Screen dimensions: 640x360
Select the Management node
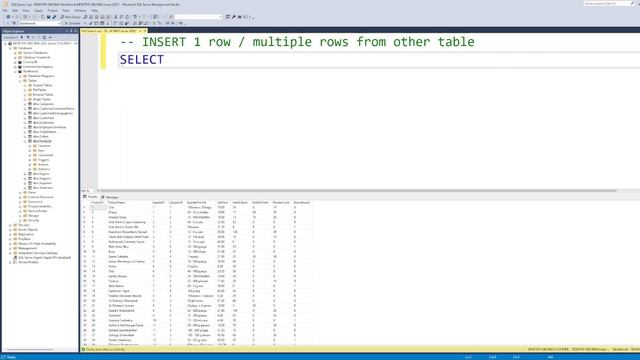tap(27, 248)
